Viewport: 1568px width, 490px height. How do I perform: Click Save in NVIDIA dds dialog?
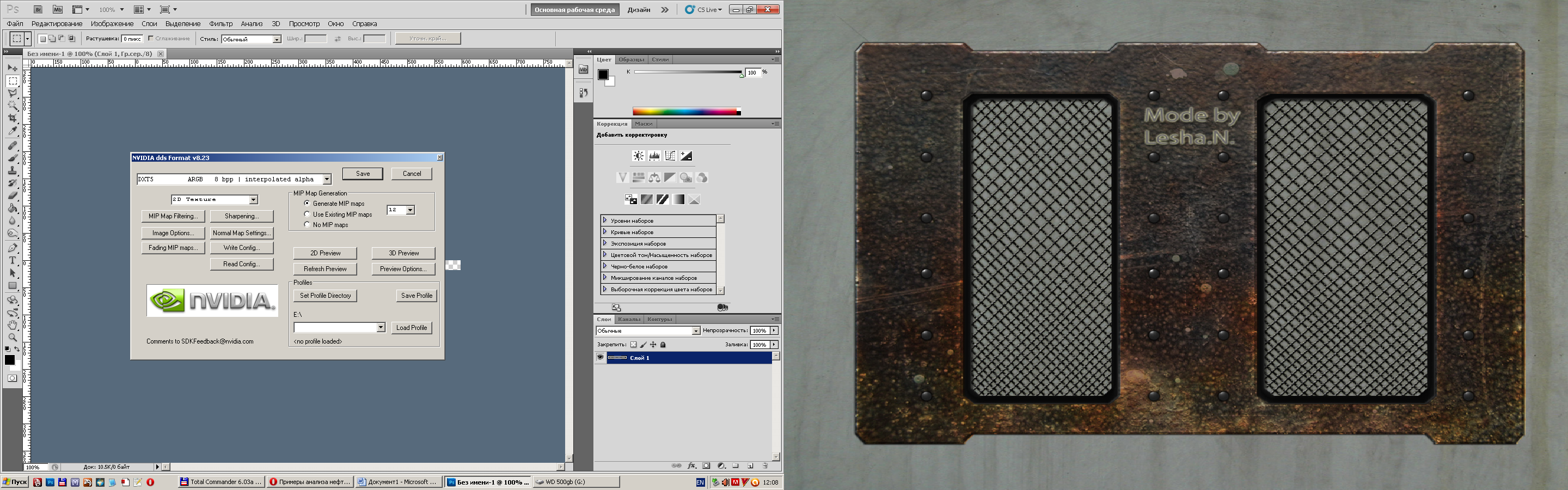point(362,174)
